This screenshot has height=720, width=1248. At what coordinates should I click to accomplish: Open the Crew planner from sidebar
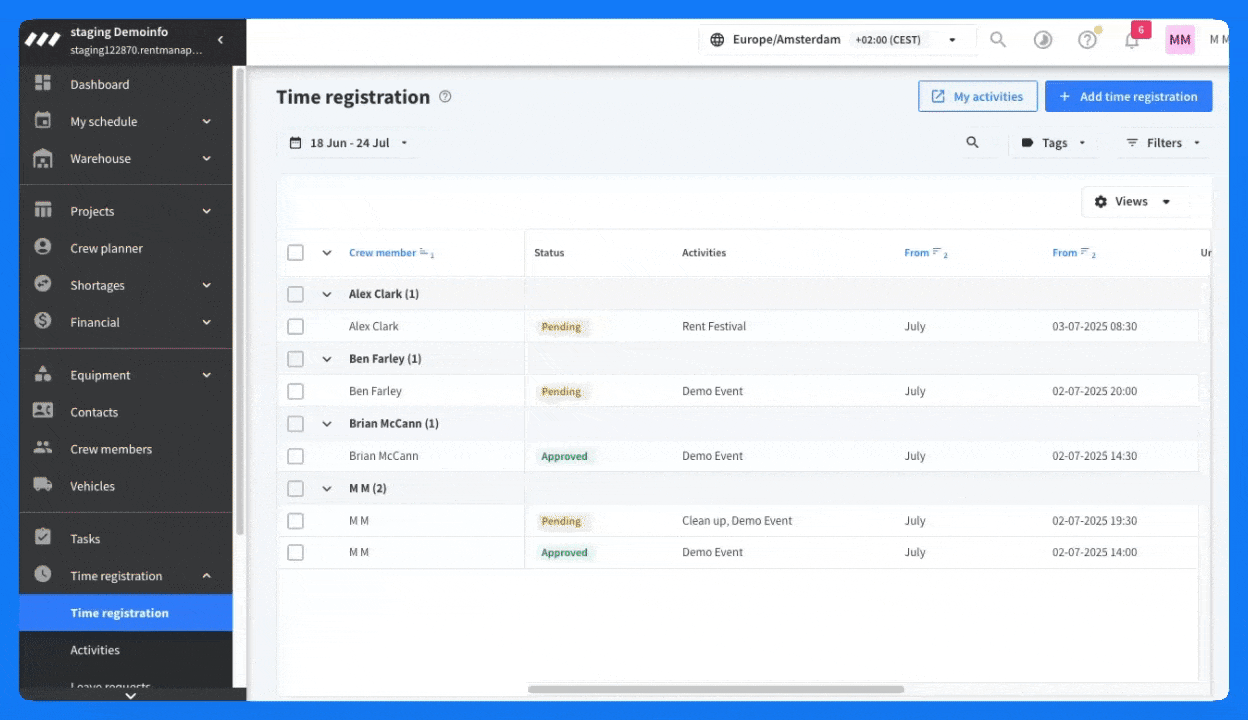[106, 248]
